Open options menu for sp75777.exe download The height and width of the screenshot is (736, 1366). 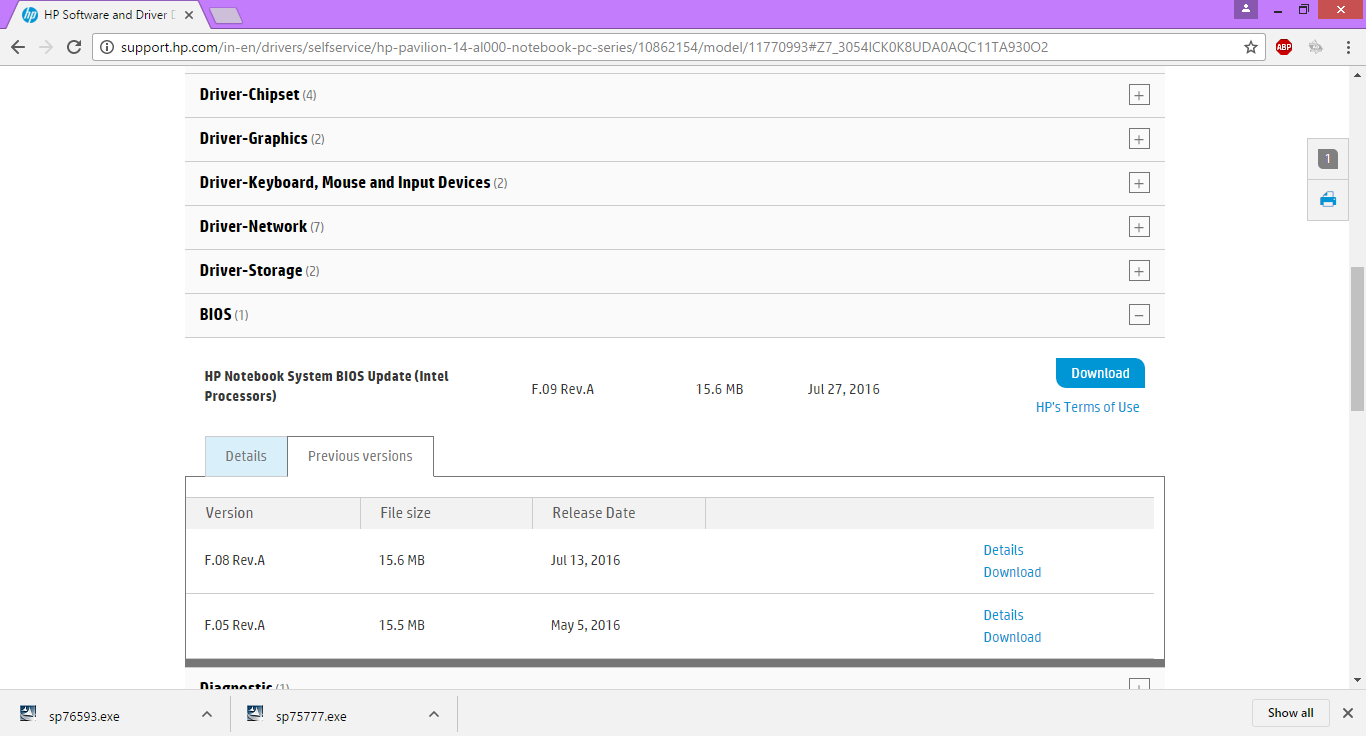(x=434, y=714)
